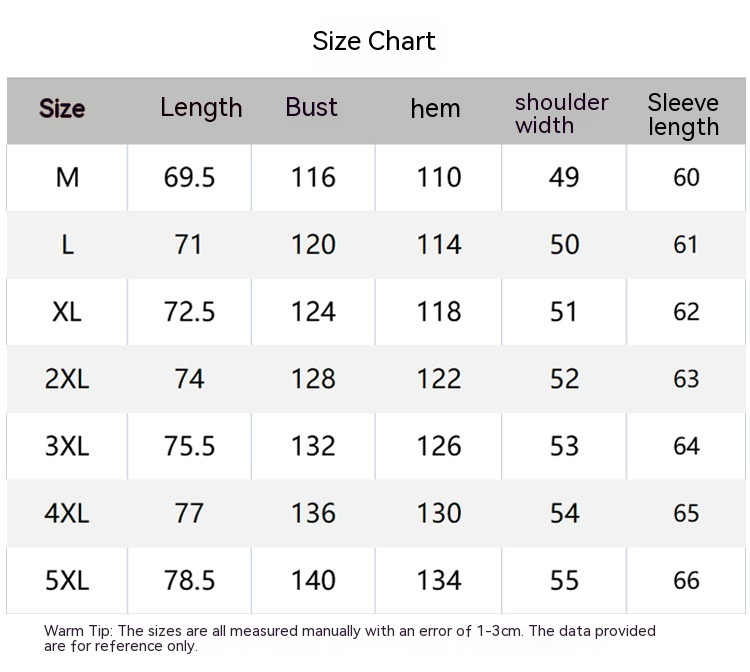
Task: Select the 5XL size row label
Action: [67, 580]
